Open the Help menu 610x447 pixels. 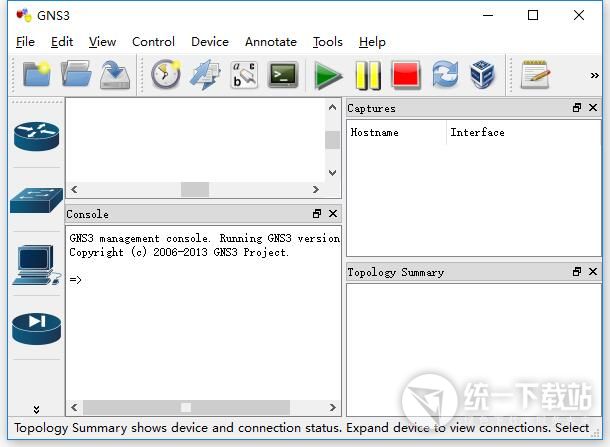pos(372,42)
